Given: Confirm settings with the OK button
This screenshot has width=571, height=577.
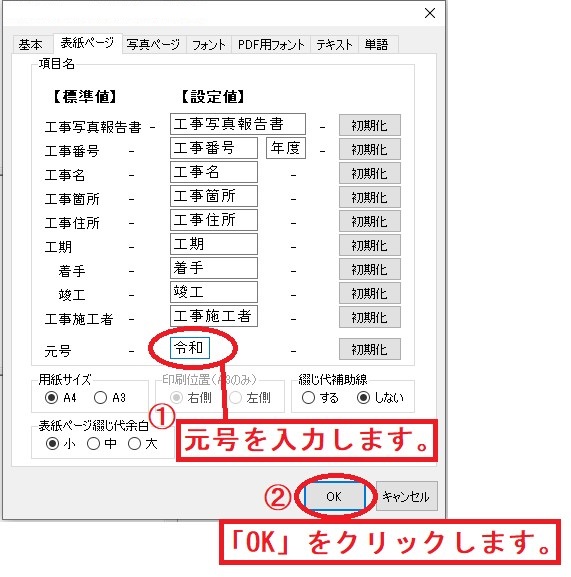Looking at the screenshot, I should click(x=334, y=496).
